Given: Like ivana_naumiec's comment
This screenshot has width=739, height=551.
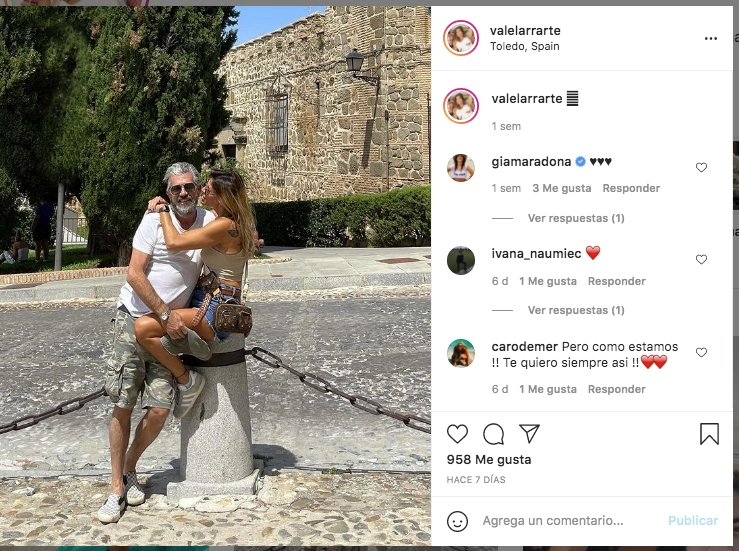Looking at the screenshot, I should point(701,259).
